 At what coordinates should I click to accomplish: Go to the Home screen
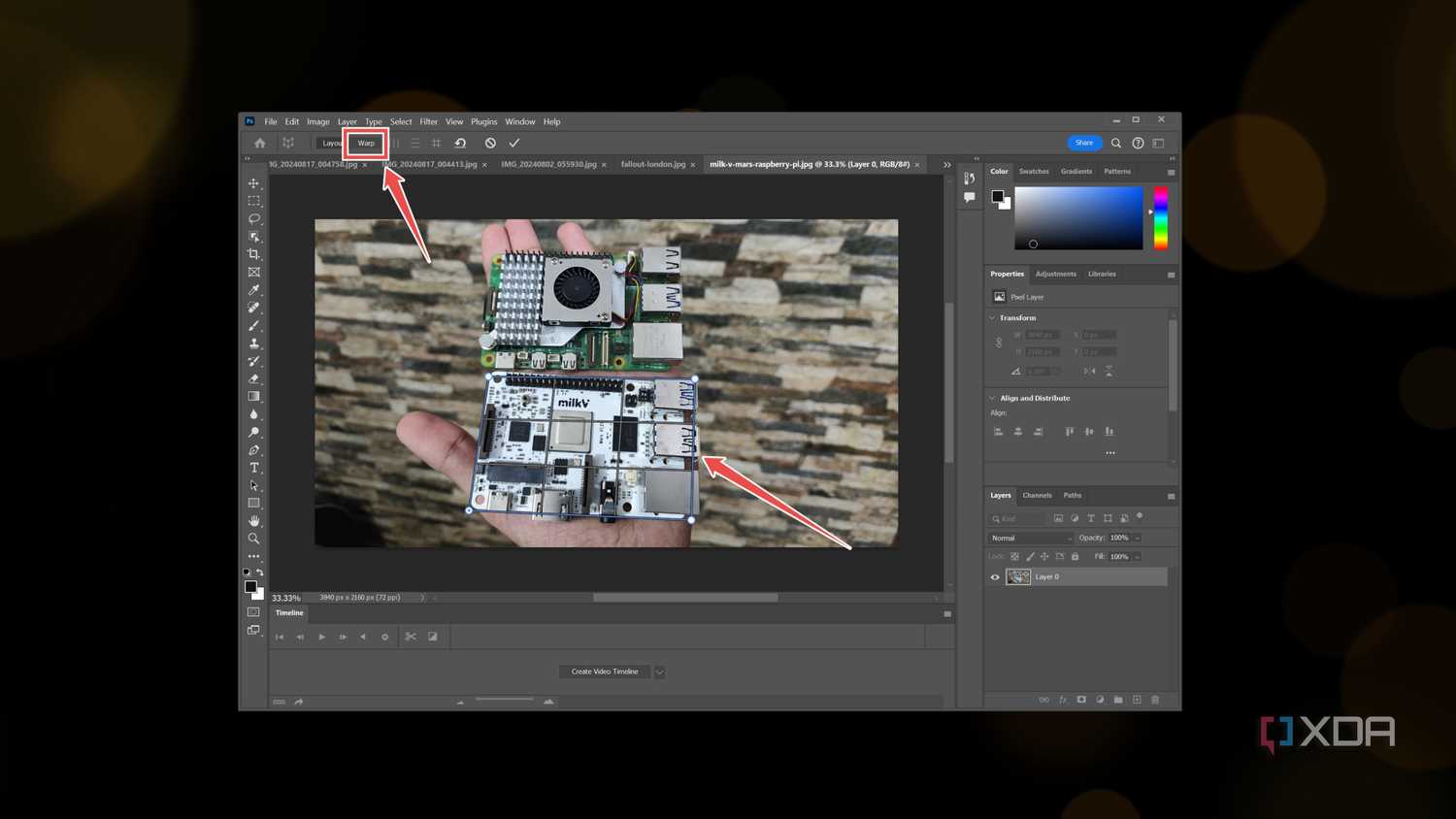[260, 143]
